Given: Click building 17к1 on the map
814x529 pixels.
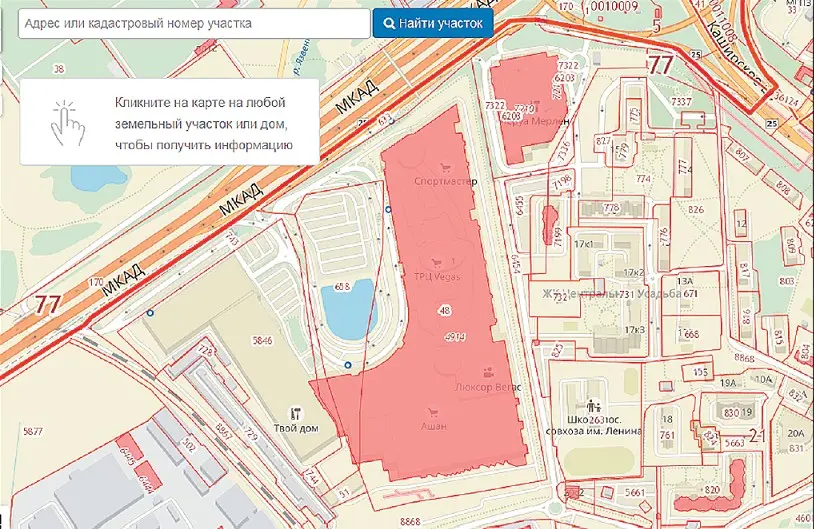Looking at the screenshot, I should pos(584,243).
